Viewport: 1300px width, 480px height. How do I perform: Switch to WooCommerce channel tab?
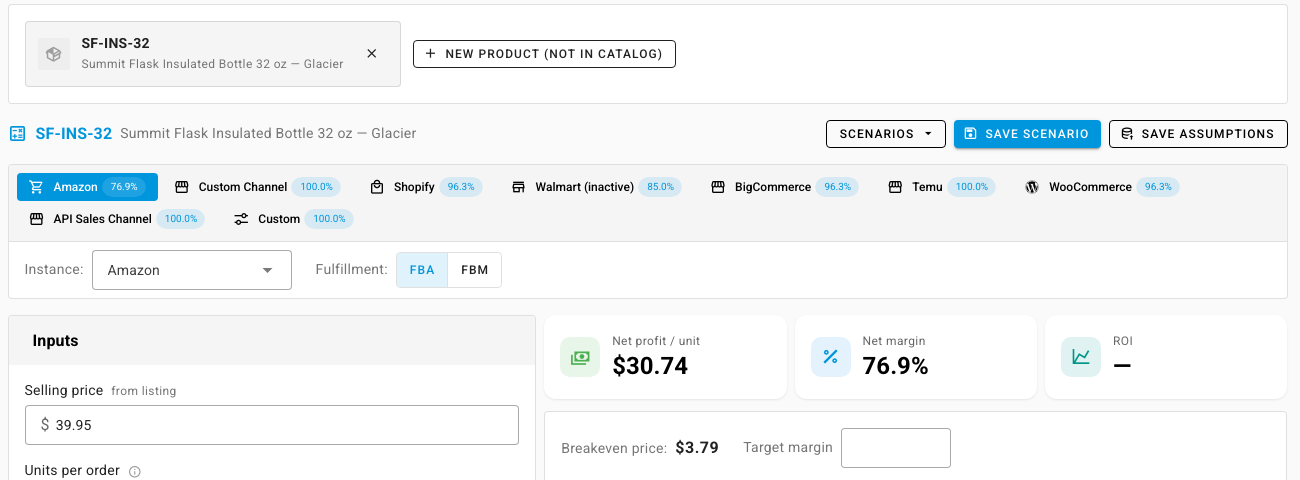point(1102,187)
